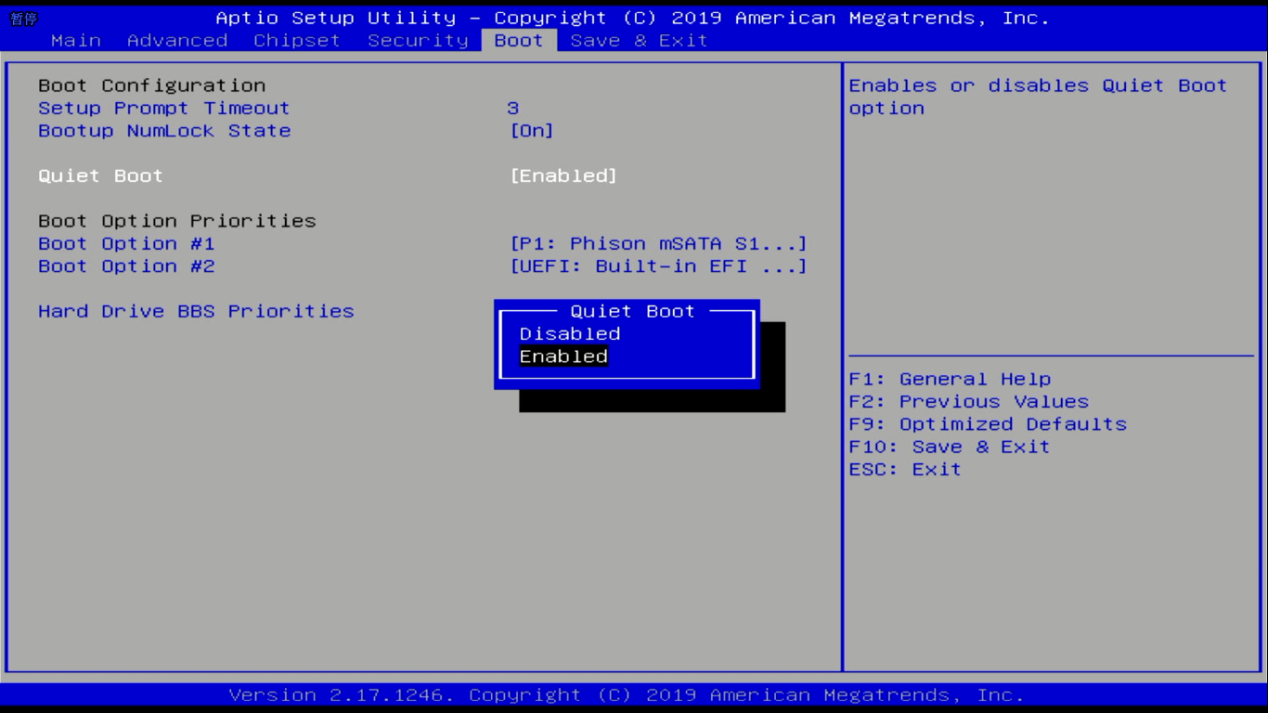This screenshot has height=713, width=1268.
Task: Open the Main tab
Action: (76, 41)
